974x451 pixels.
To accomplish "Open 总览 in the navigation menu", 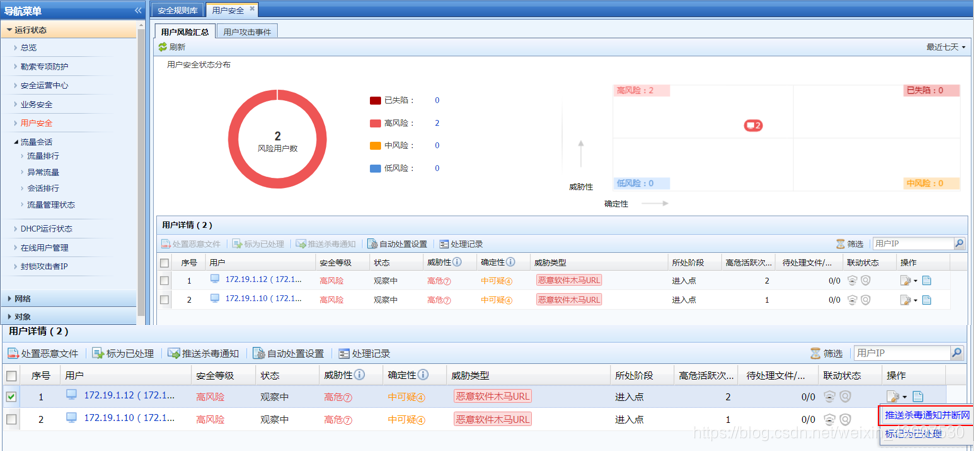I will [x=29, y=47].
